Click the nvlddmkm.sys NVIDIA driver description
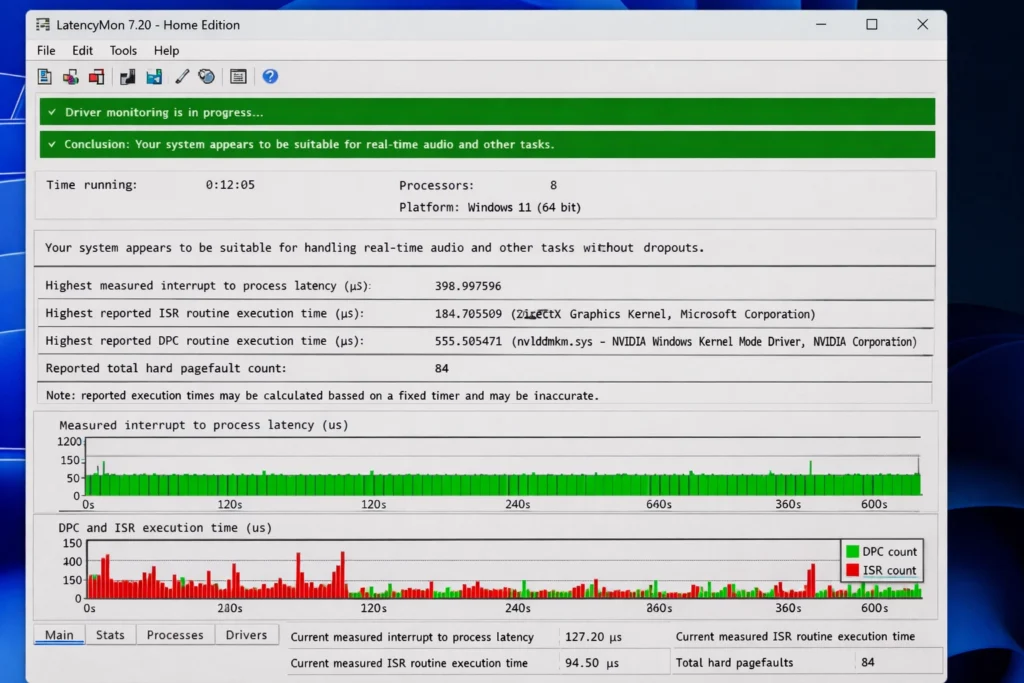The height and width of the screenshot is (683, 1024). tap(714, 342)
